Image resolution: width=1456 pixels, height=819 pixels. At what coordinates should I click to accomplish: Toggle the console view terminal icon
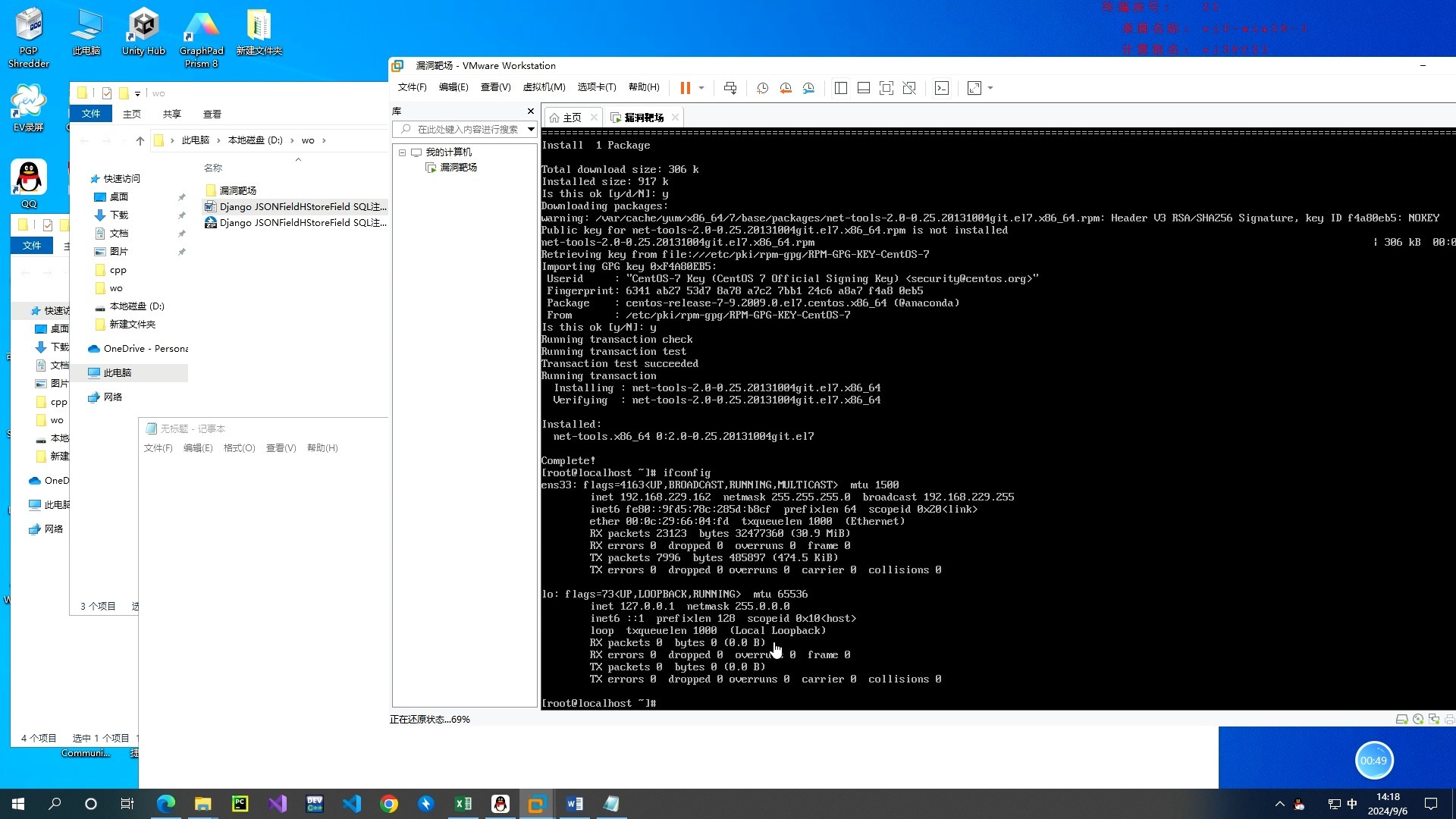[x=942, y=88]
